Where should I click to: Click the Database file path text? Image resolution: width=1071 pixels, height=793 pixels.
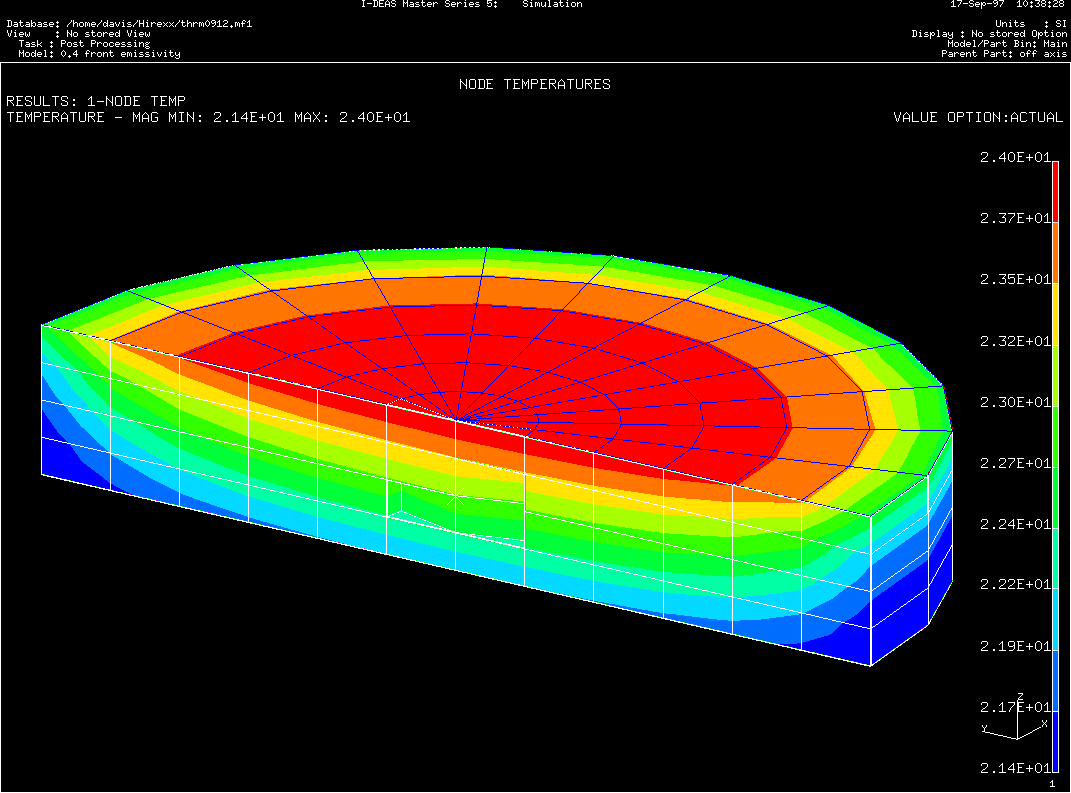pos(129,24)
